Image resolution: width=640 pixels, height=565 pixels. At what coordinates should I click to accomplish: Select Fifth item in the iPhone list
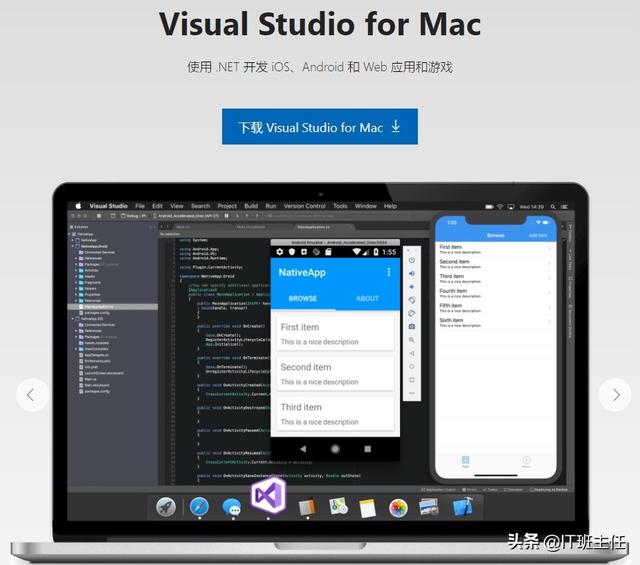(x=496, y=308)
